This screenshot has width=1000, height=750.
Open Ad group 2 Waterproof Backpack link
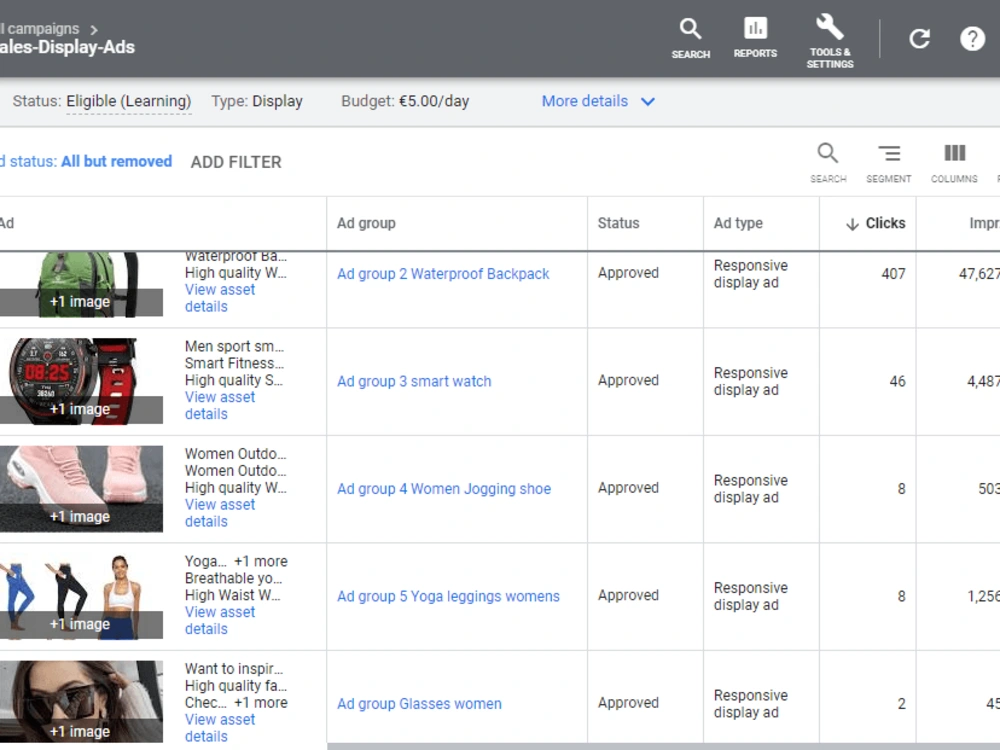(443, 274)
